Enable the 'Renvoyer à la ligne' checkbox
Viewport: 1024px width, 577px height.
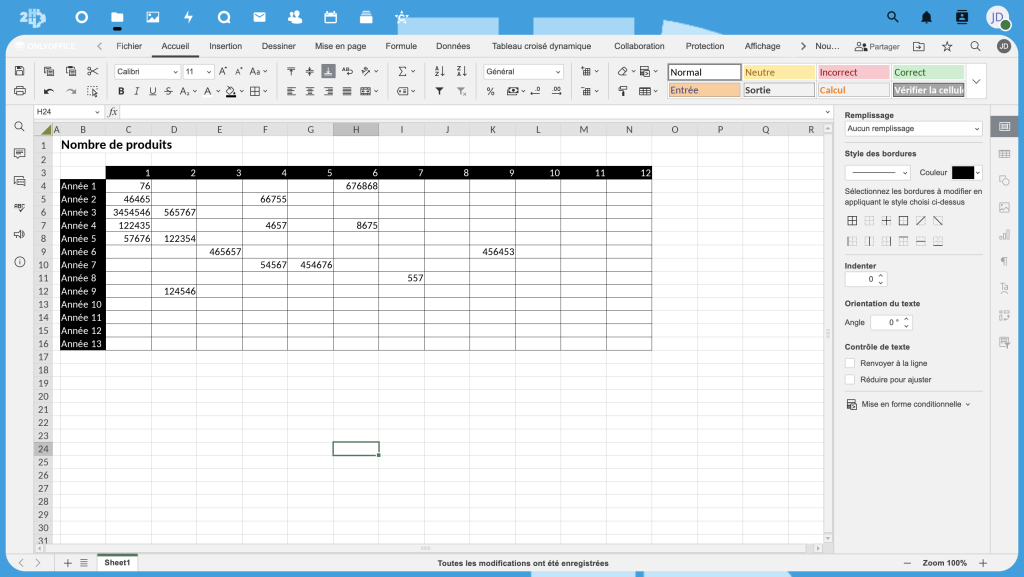coord(850,363)
